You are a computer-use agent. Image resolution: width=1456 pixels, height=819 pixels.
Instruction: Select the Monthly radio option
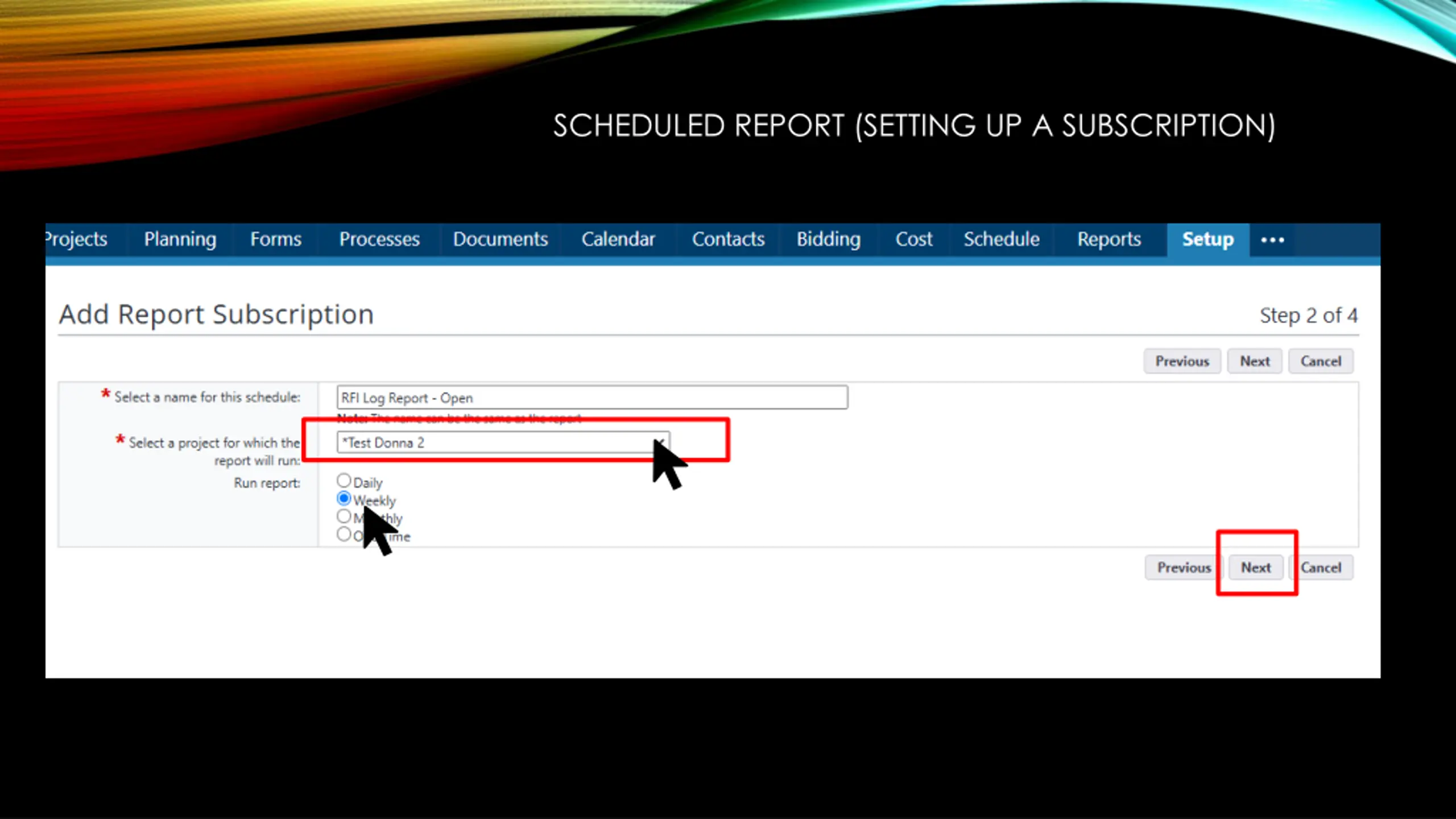point(344,516)
